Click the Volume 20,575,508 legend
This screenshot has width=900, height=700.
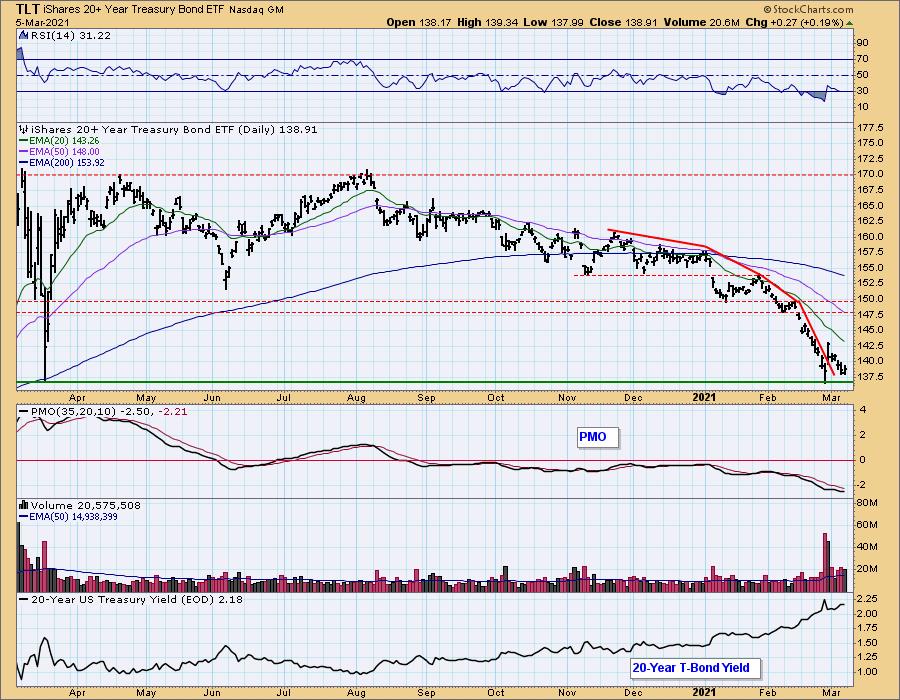(x=85, y=505)
